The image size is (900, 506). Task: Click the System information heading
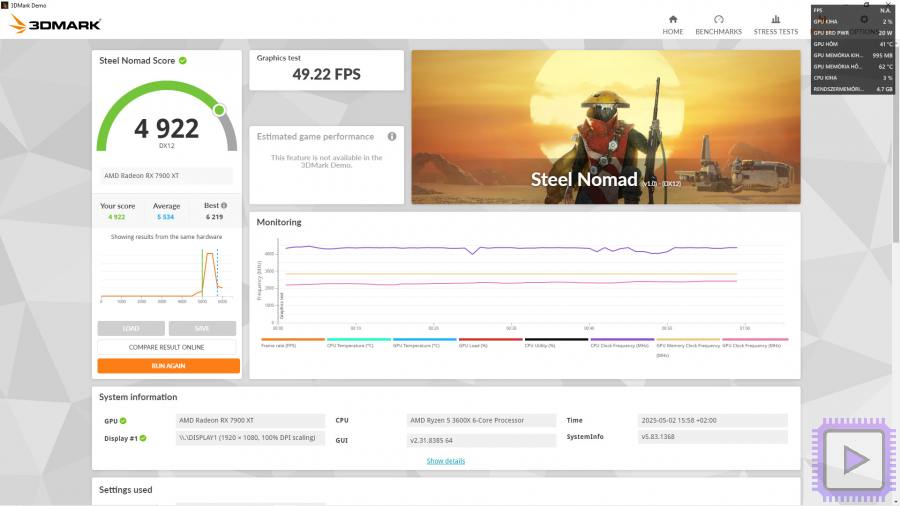coord(138,397)
